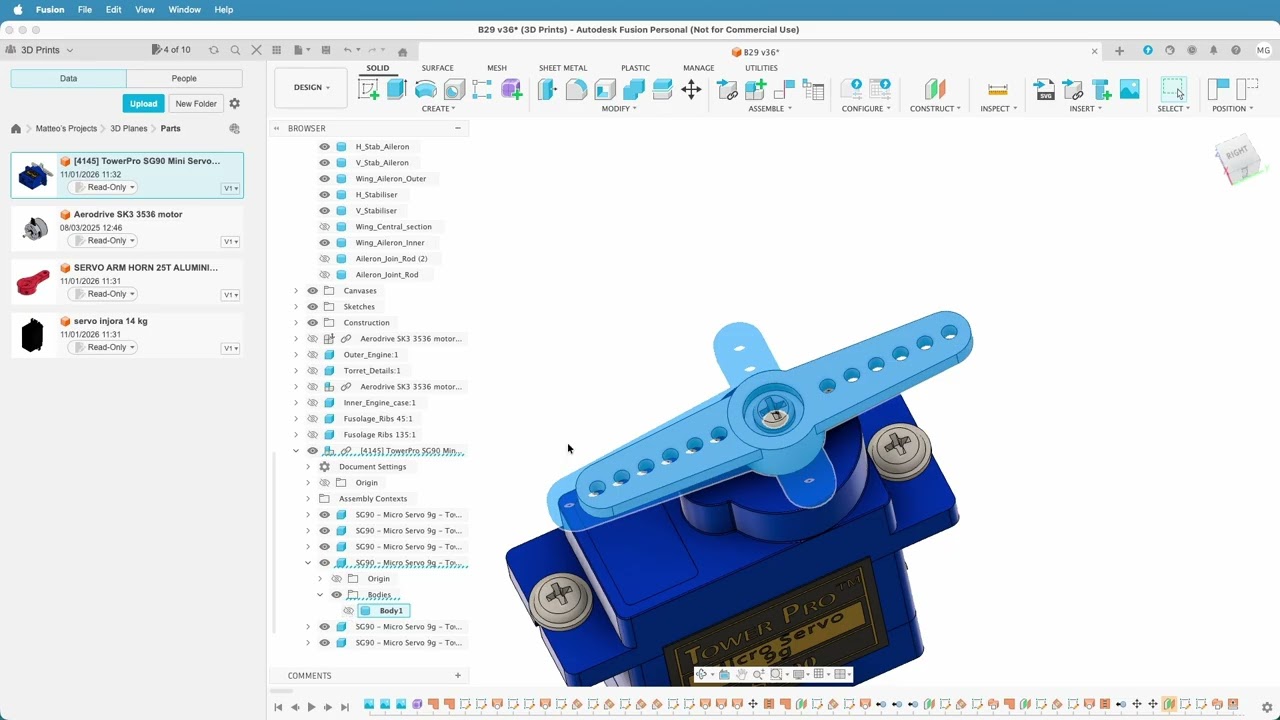Click the show data panel grid icon
This screenshot has width=1280, height=720.
coord(277,50)
